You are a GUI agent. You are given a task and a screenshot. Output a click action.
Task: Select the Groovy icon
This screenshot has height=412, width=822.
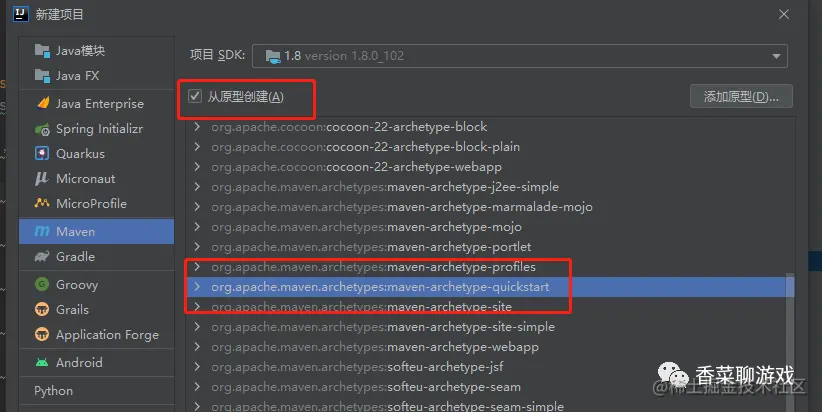click(x=42, y=284)
